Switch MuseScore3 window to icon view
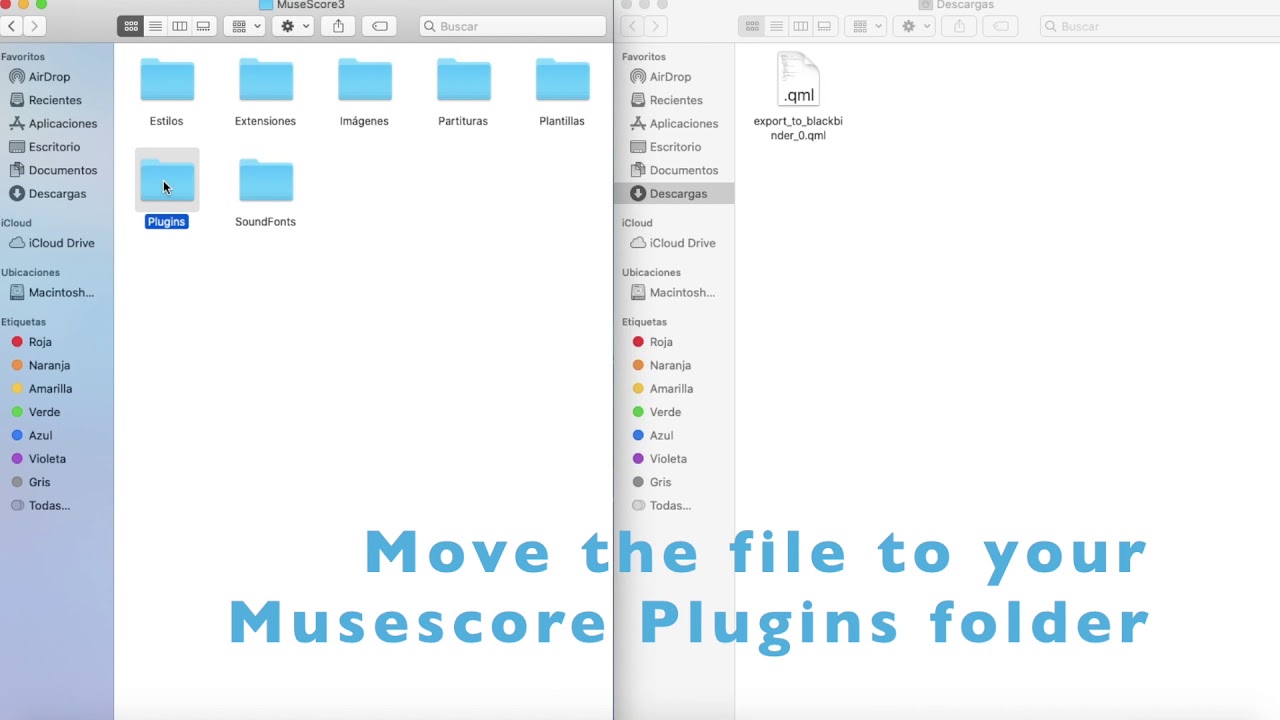1280x720 pixels. tap(131, 26)
